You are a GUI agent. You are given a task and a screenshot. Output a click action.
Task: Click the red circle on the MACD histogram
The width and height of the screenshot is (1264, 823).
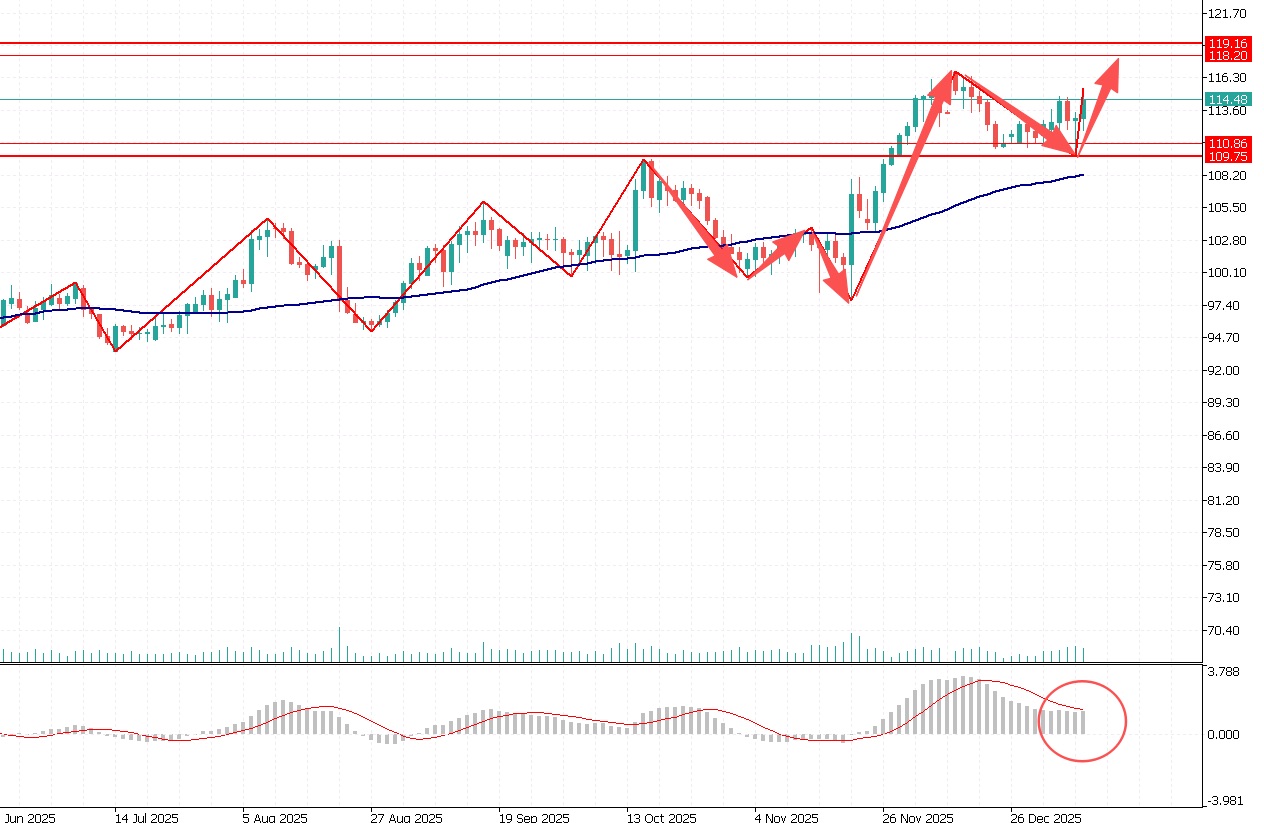[1082, 720]
